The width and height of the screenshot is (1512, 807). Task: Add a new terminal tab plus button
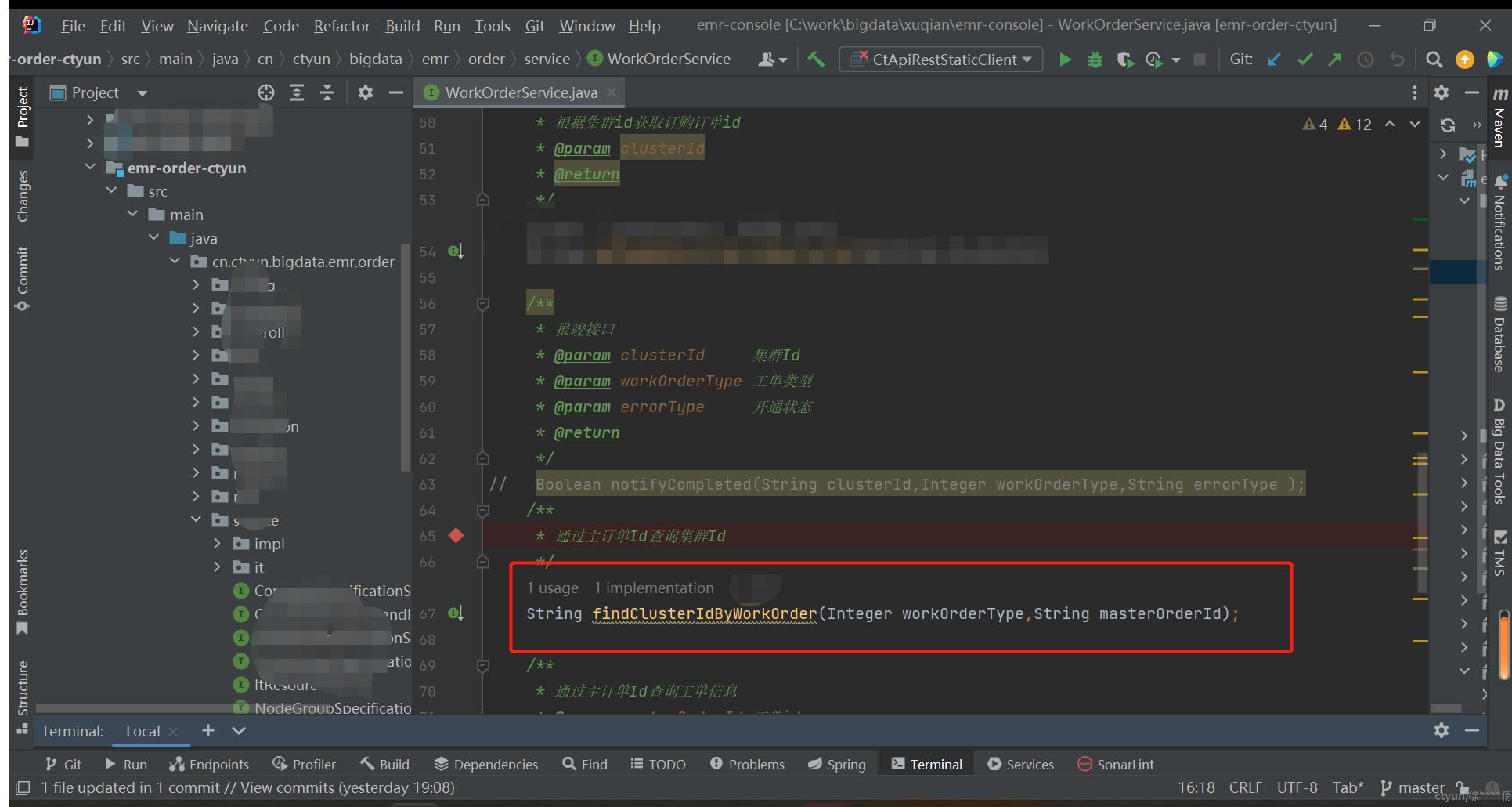[207, 730]
